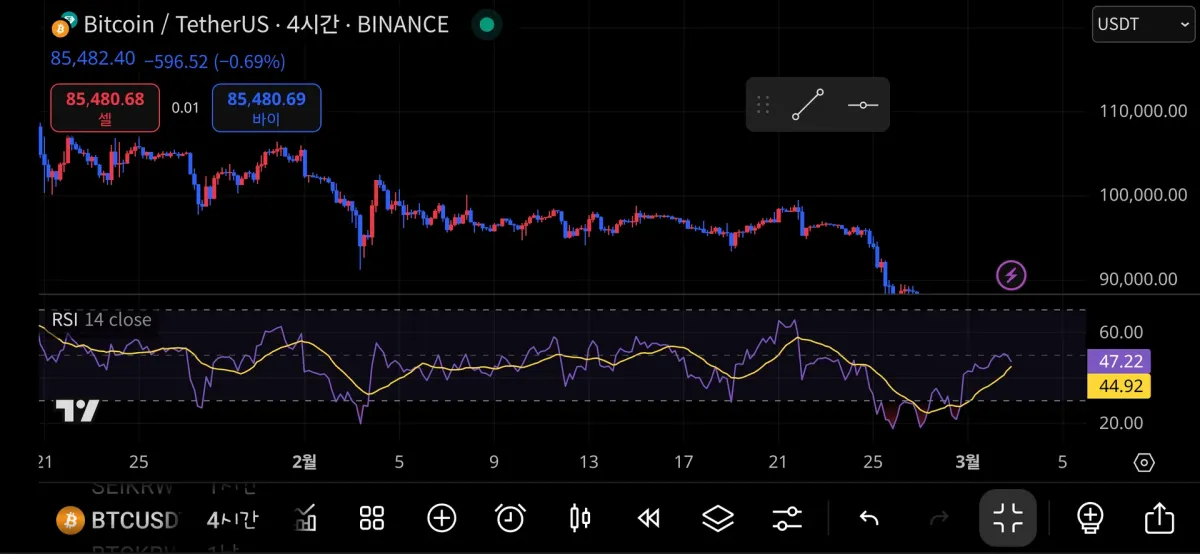Screen dimensions: 1200x554
Task: Click the RSI 14 close indicator label
Action: (x=102, y=320)
